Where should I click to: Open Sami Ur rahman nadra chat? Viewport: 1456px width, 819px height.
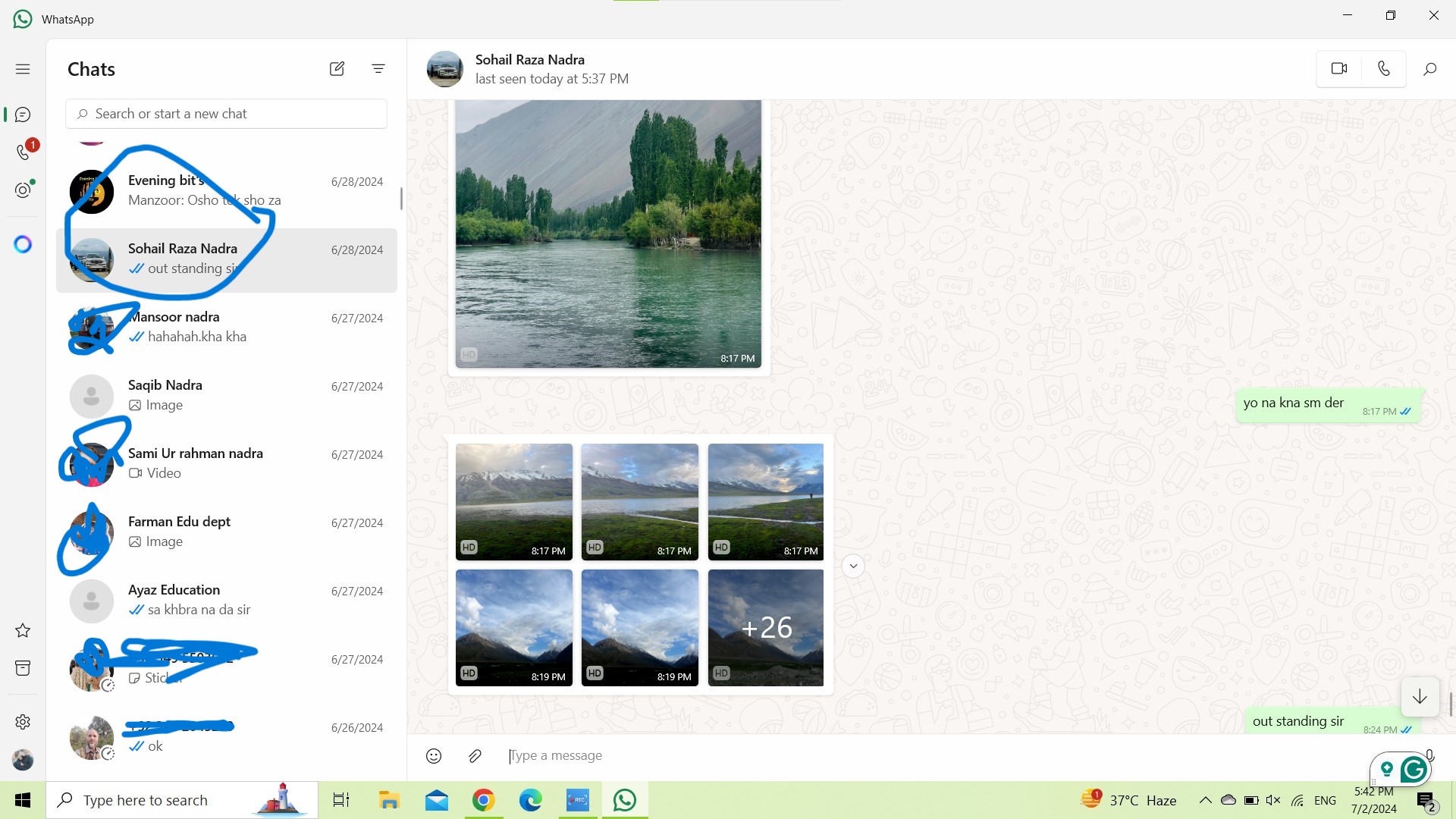(x=226, y=463)
